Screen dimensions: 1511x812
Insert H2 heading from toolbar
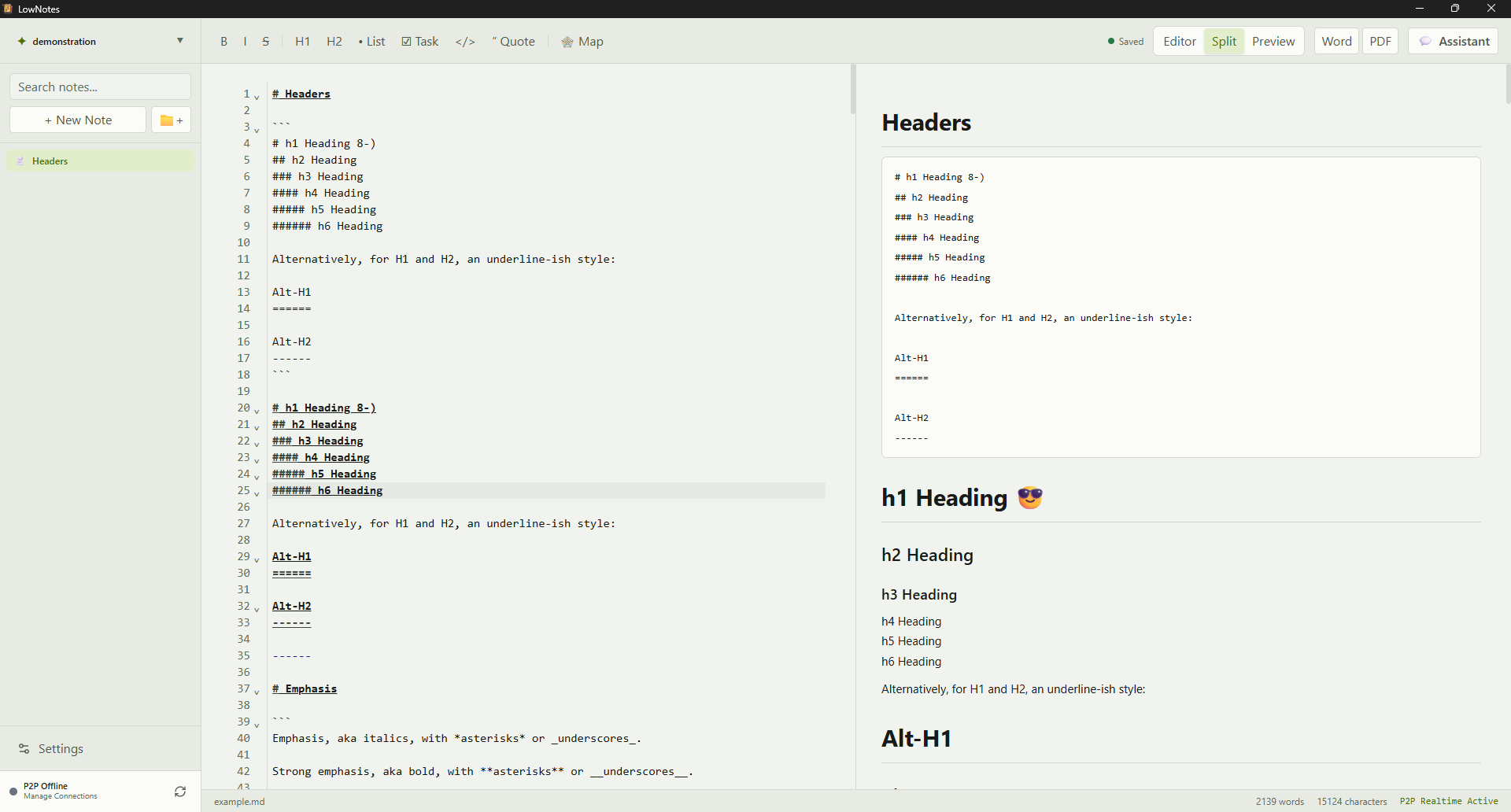pos(334,42)
